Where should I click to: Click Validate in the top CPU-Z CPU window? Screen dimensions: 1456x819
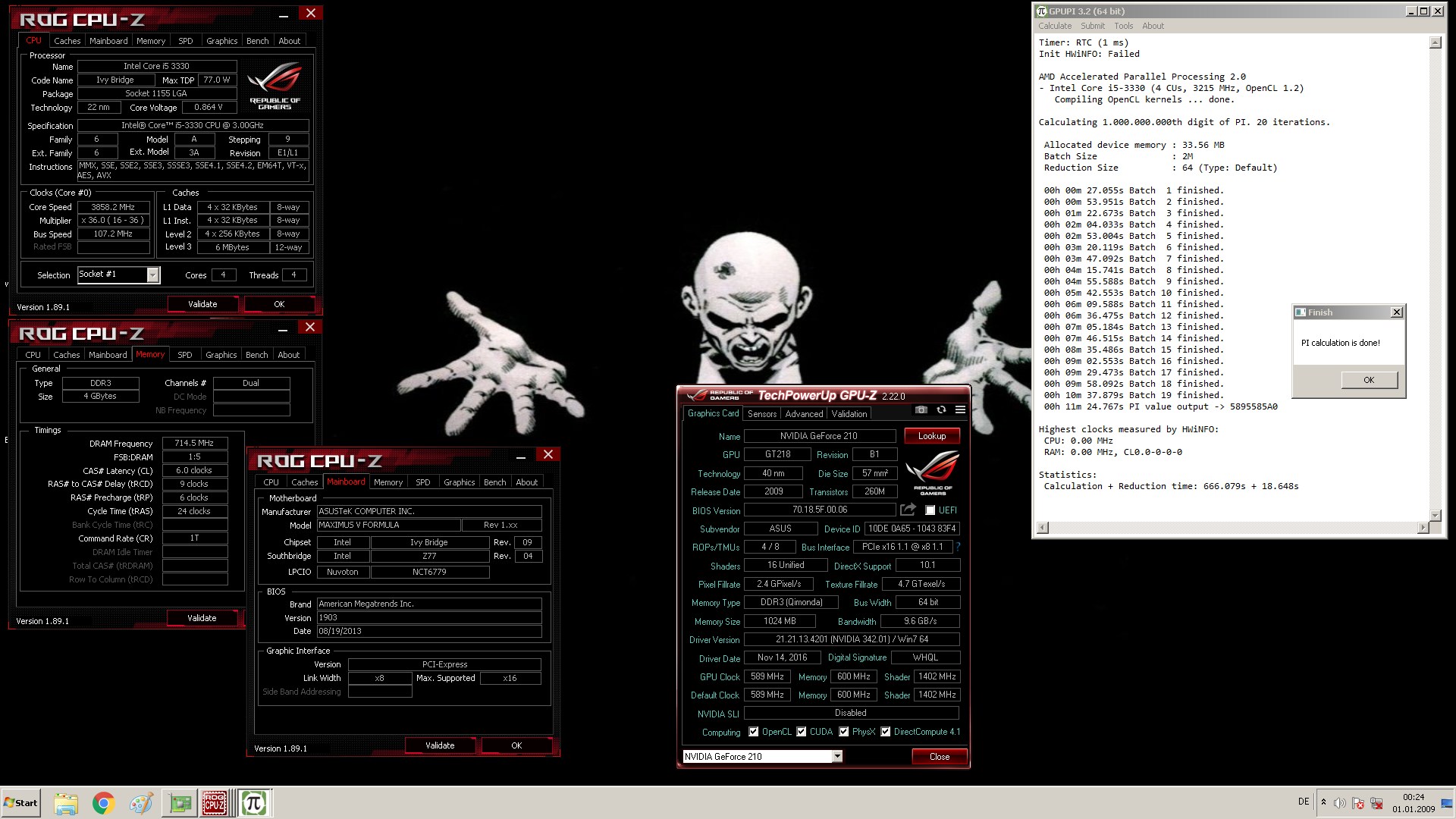click(202, 304)
